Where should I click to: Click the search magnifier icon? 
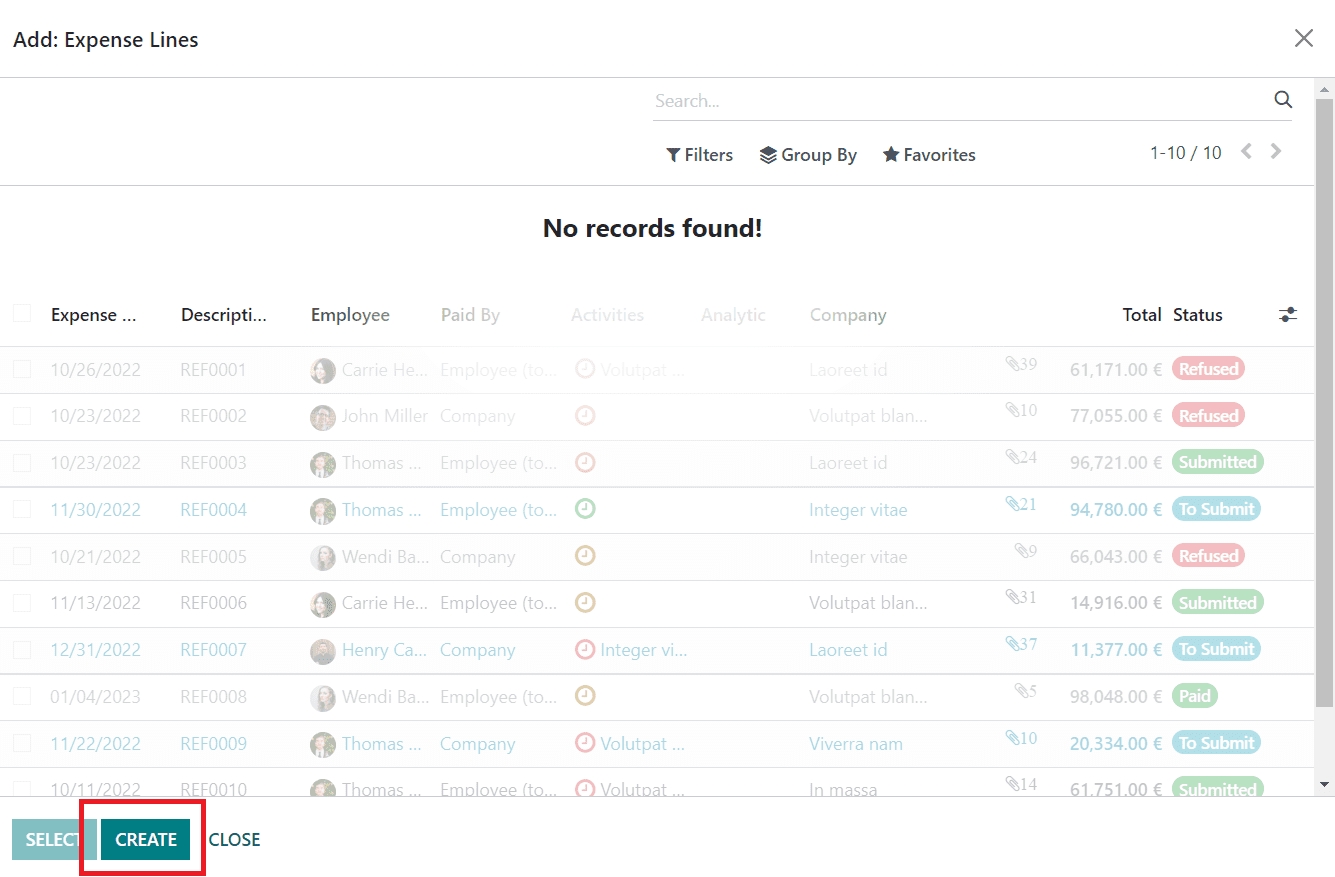pos(1283,100)
